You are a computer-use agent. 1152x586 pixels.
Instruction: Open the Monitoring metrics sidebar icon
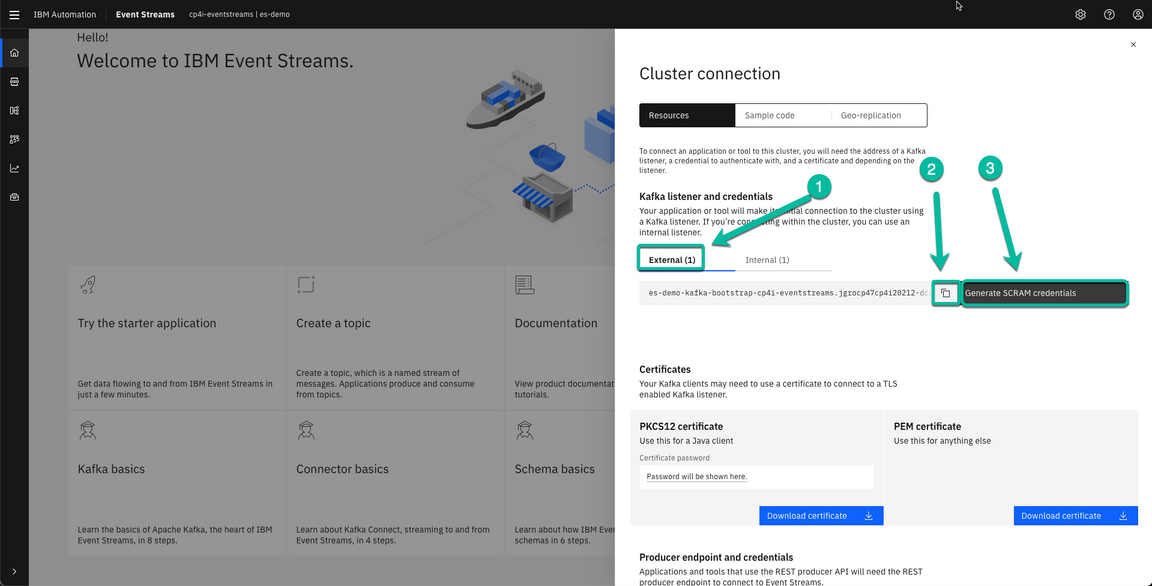point(14,168)
